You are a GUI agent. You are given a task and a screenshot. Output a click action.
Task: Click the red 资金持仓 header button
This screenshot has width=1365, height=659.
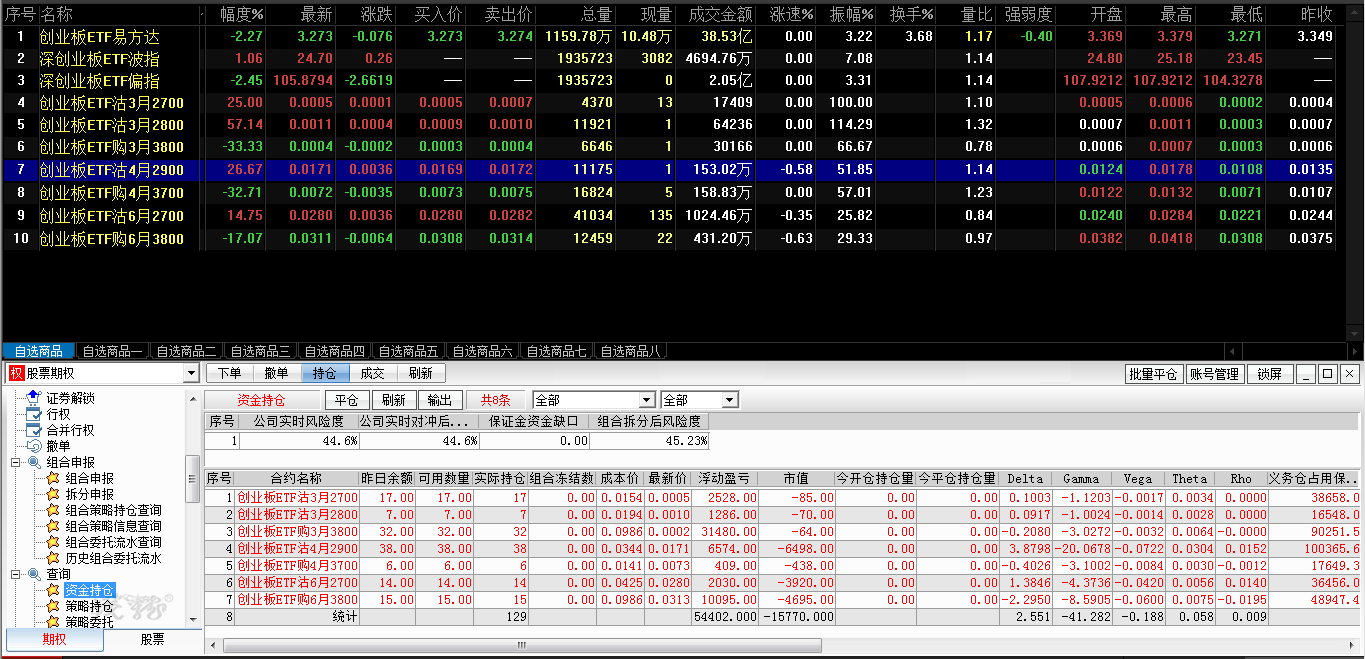coord(261,400)
